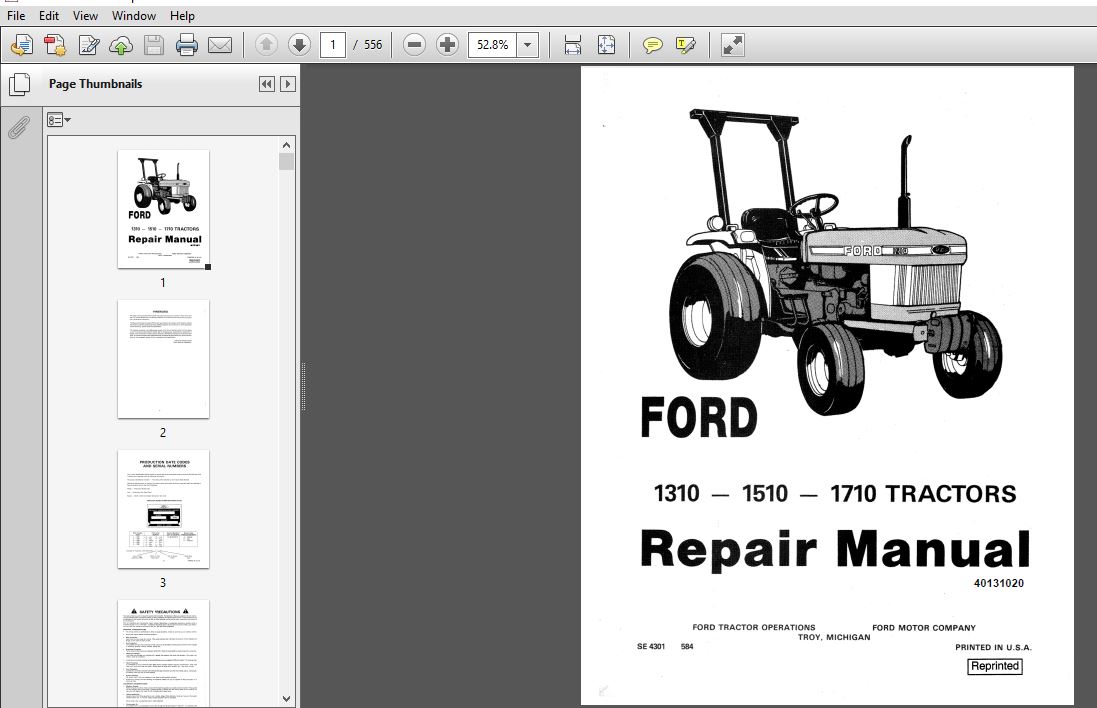Click the Attachments paperclip icon

(x=19, y=128)
